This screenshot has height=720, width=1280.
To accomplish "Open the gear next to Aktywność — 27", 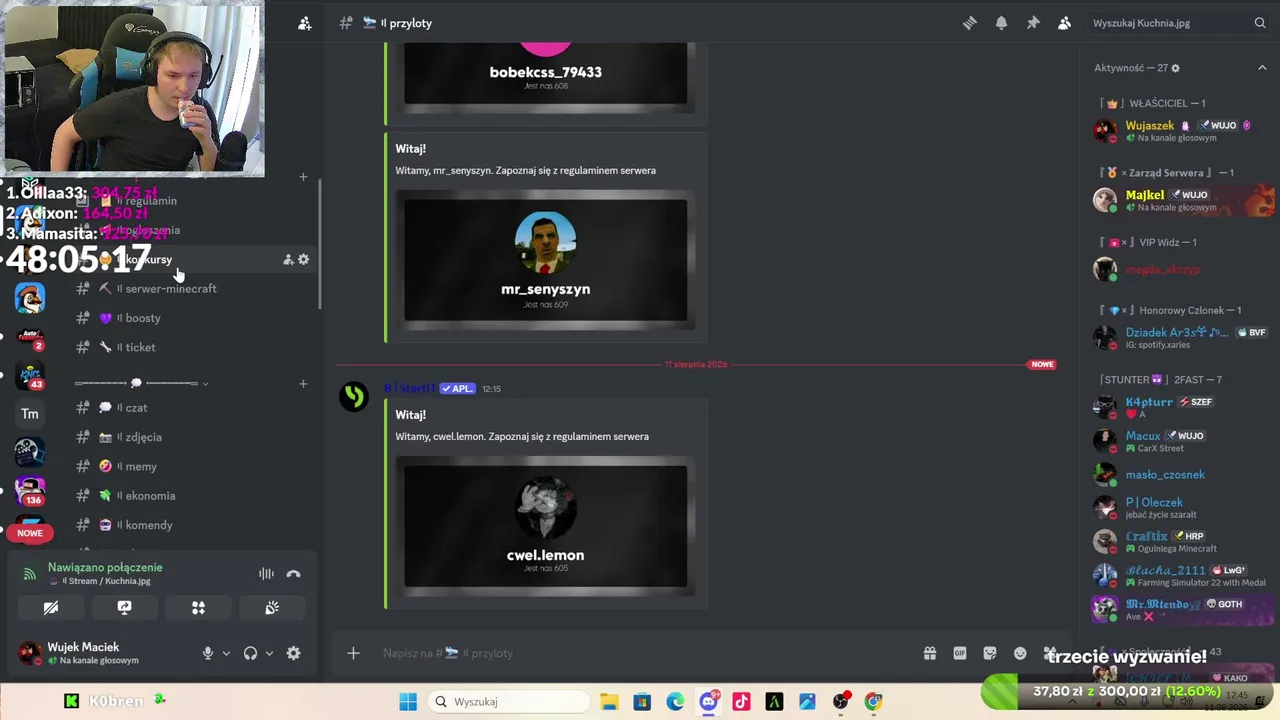I will (1175, 68).
